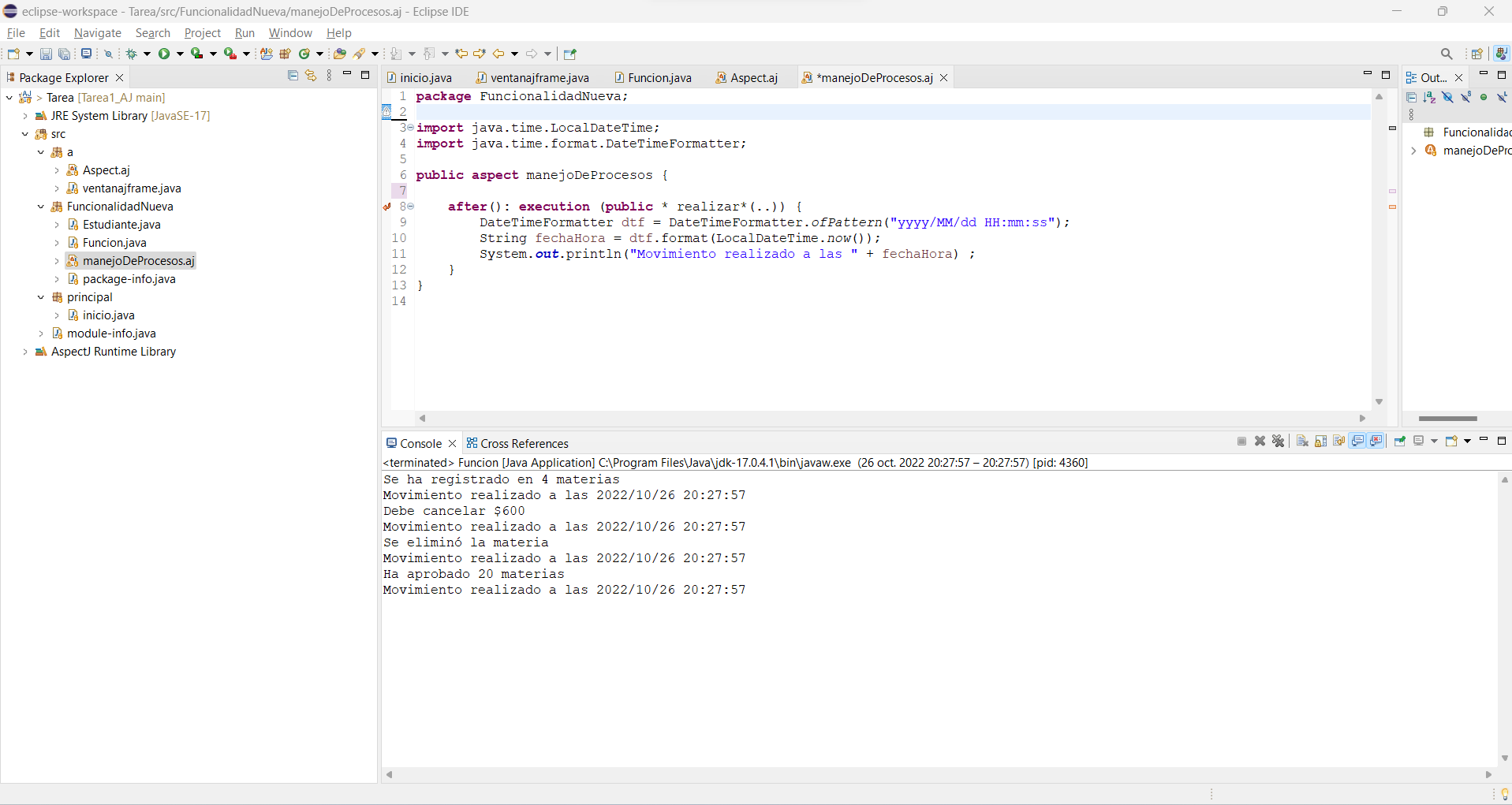Click the Terminate button in the Console
1512x805 pixels.
pos(1241,442)
